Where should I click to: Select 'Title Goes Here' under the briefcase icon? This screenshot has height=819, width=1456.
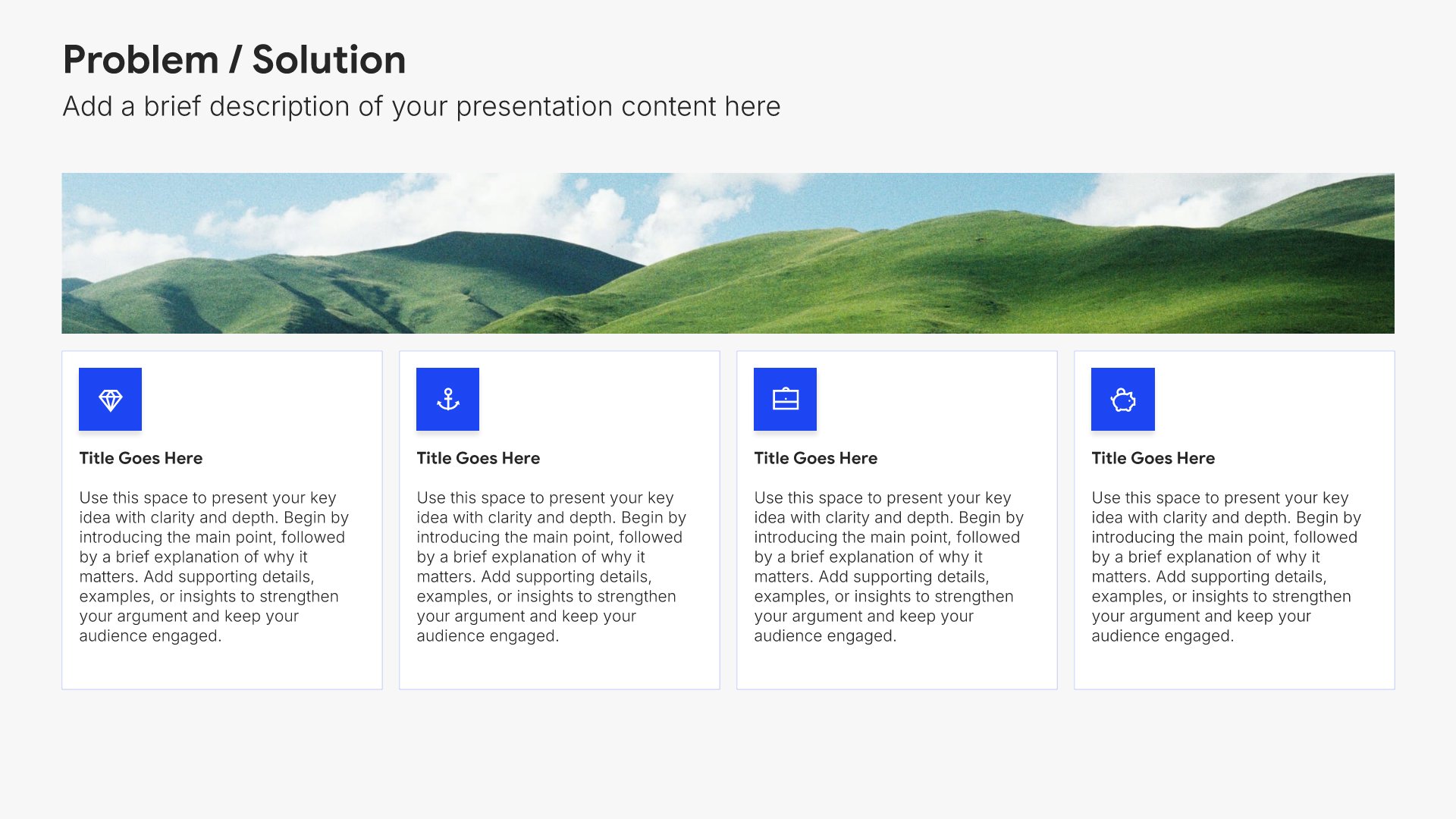tap(816, 458)
